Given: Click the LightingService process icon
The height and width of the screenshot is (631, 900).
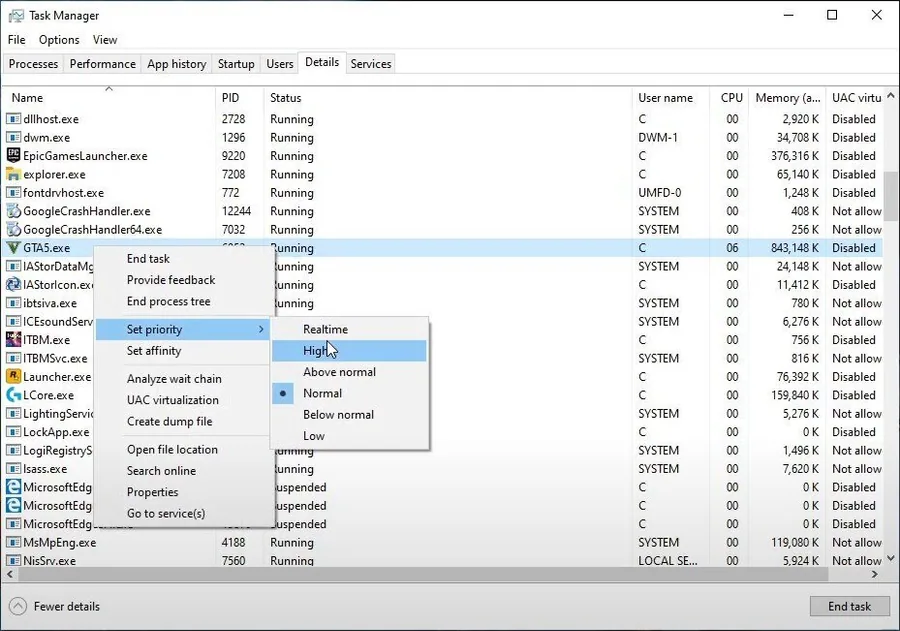Looking at the screenshot, I should (x=13, y=413).
